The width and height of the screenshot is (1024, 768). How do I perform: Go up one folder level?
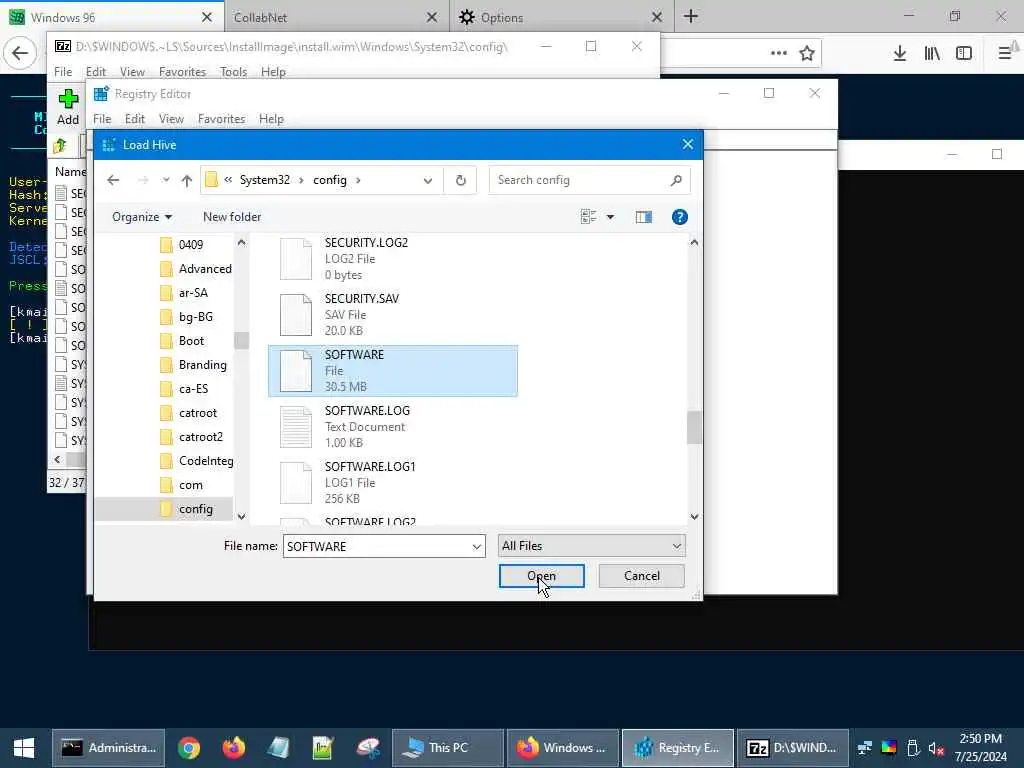[187, 180]
